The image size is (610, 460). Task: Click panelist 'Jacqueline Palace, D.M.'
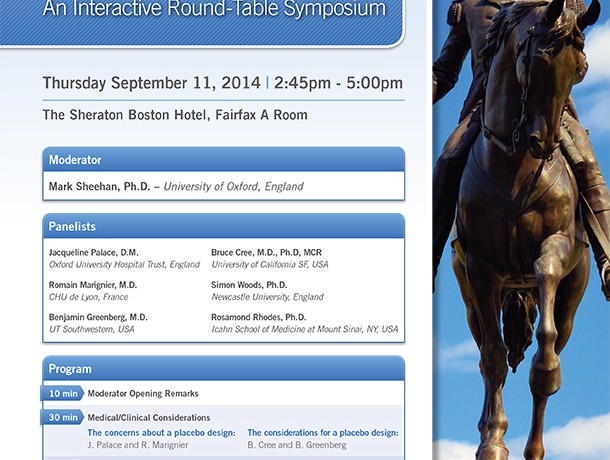point(93,253)
